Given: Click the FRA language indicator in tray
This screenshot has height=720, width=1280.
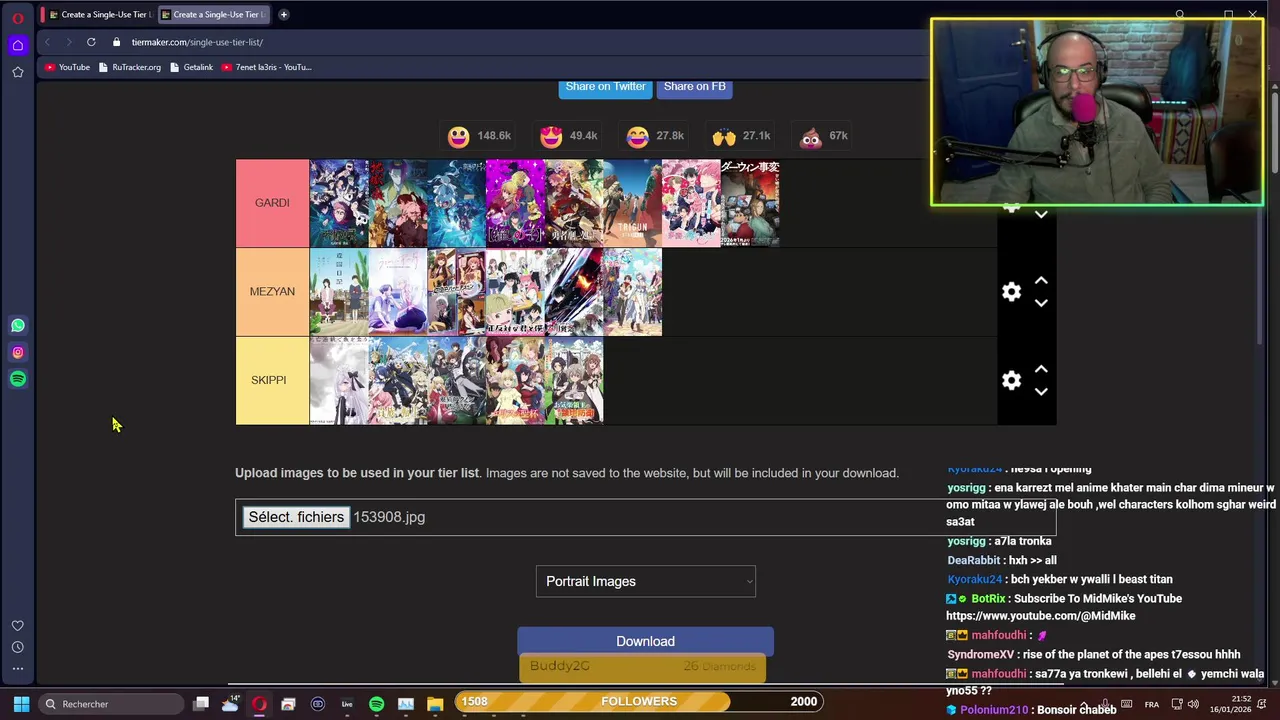Looking at the screenshot, I should [x=1152, y=704].
